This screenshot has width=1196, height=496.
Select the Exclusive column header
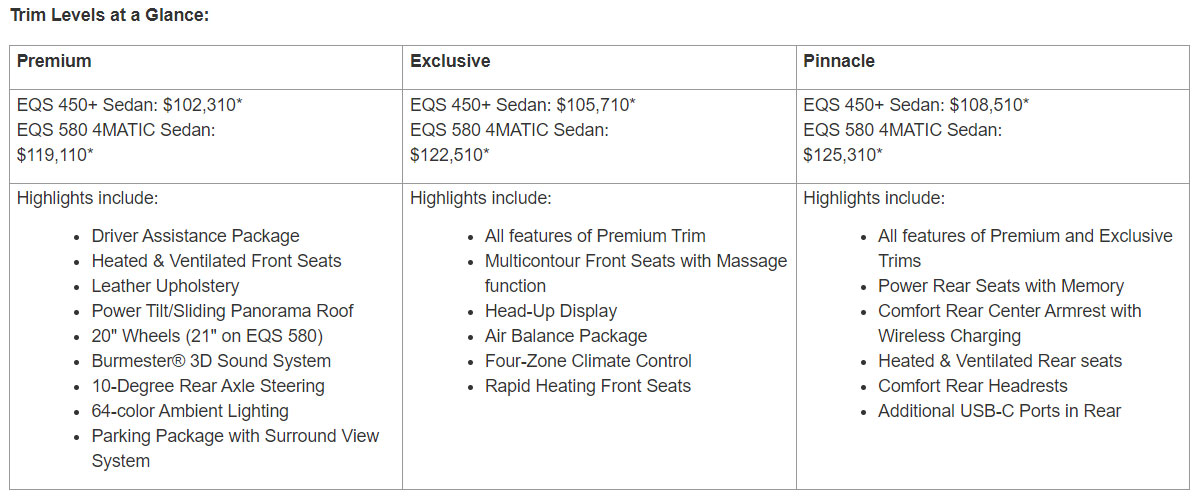tap(450, 61)
